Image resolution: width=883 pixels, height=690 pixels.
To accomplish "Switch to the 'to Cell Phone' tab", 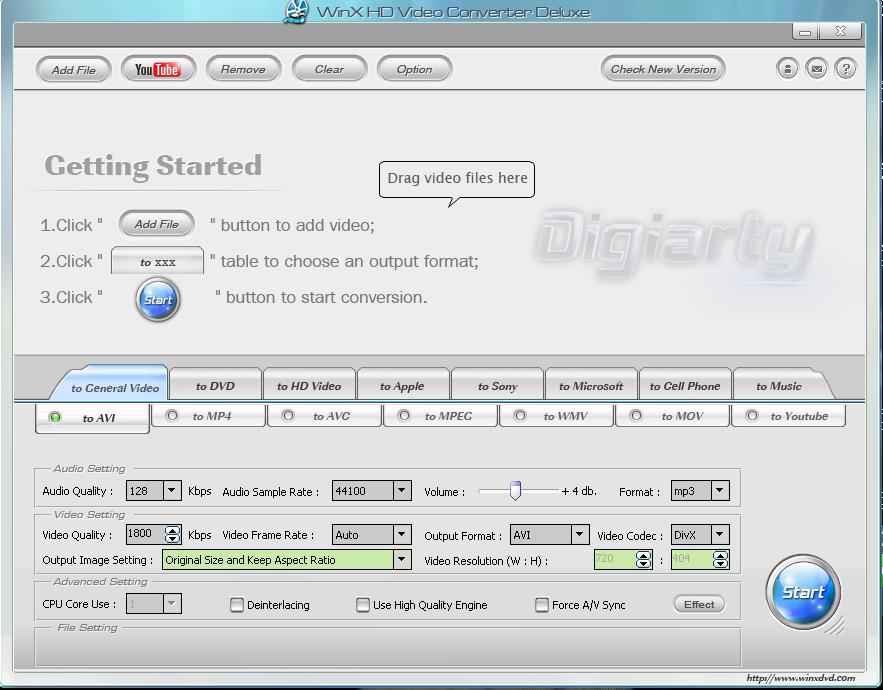I will coord(685,386).
